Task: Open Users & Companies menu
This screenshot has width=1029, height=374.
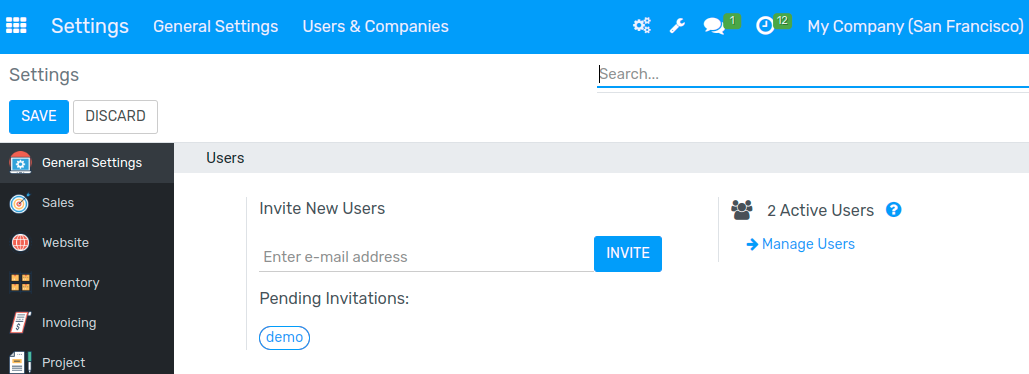Action: (x=375, y=26)
